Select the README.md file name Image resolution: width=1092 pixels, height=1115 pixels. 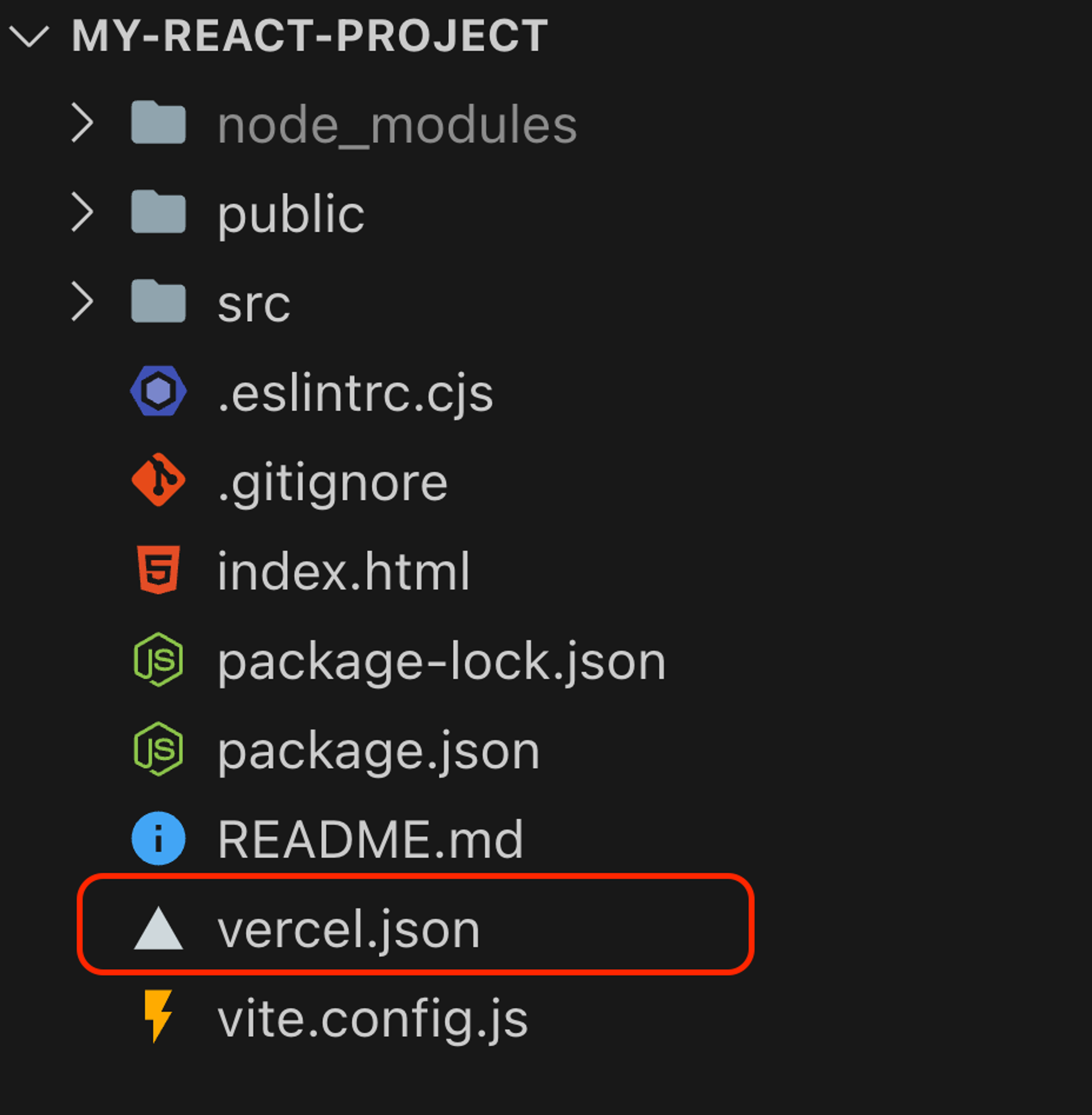pos(371,839)
